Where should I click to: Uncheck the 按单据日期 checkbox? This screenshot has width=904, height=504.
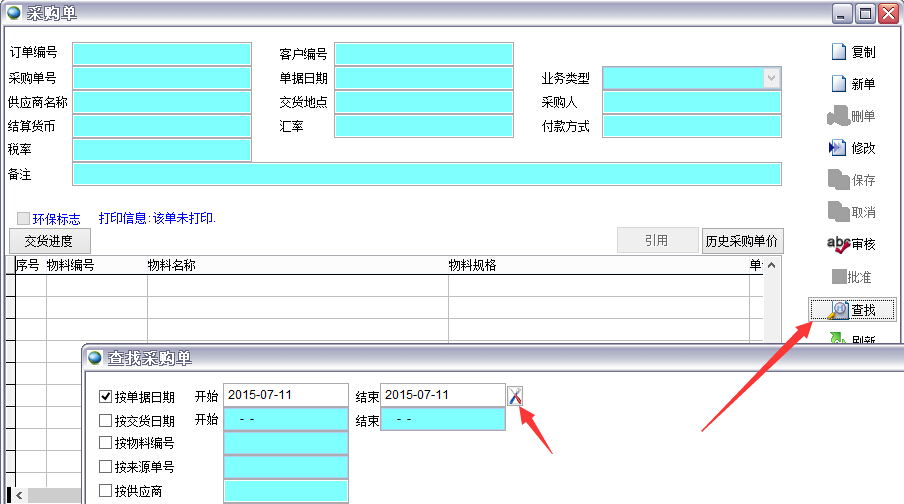106,396
